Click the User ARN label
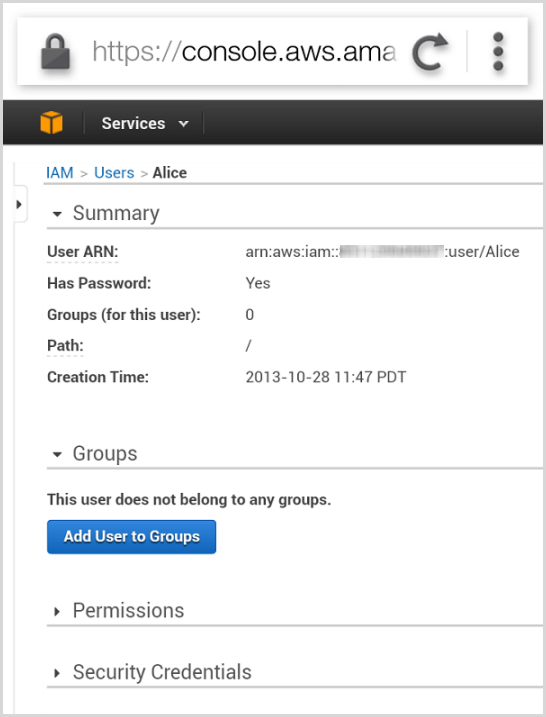Image resolution: width=546 pixels, height=717 pixels. pos(83,251)
